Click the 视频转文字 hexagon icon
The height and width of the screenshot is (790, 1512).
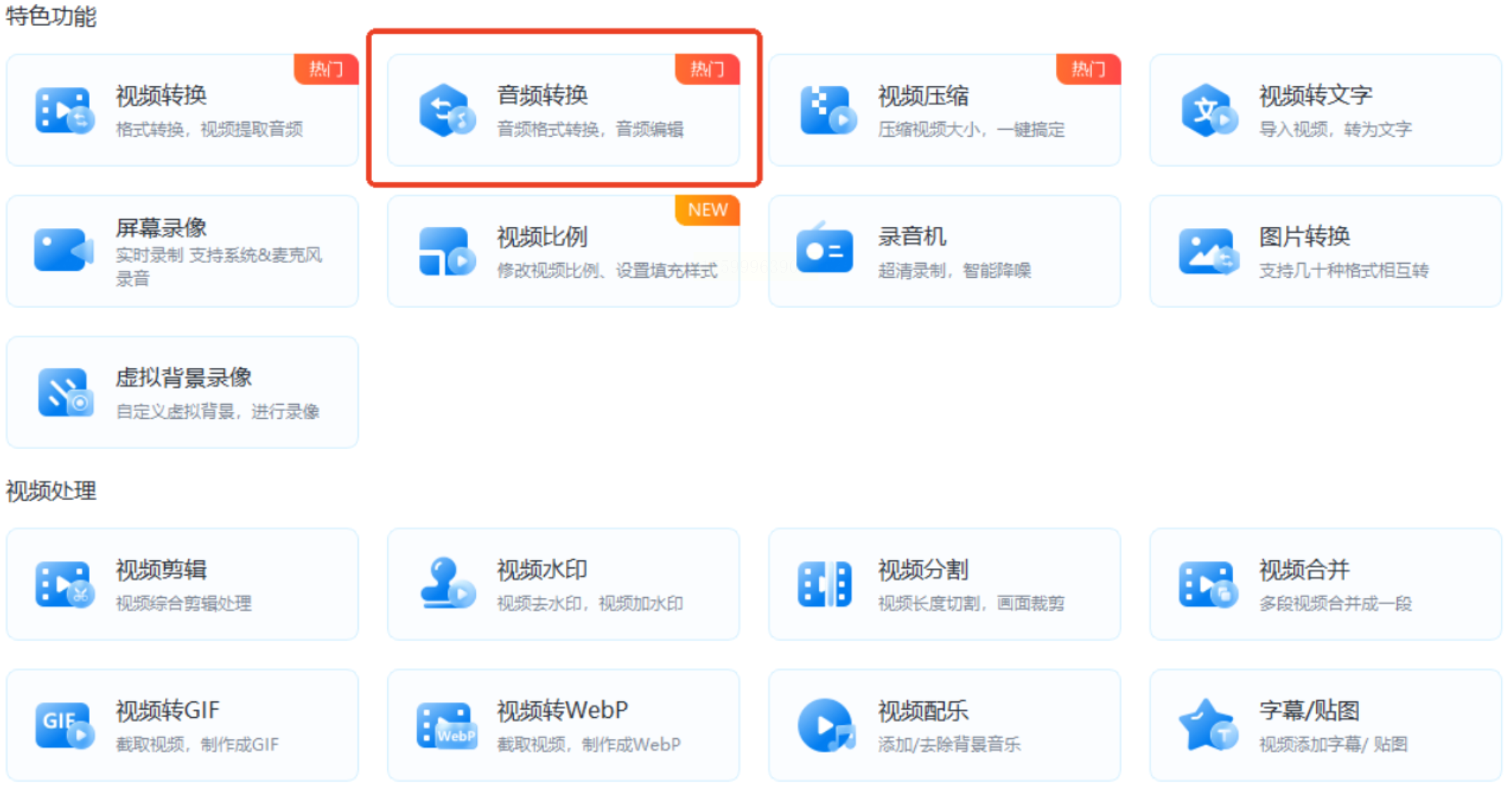pyautogui.click(x=1207, y=110)
